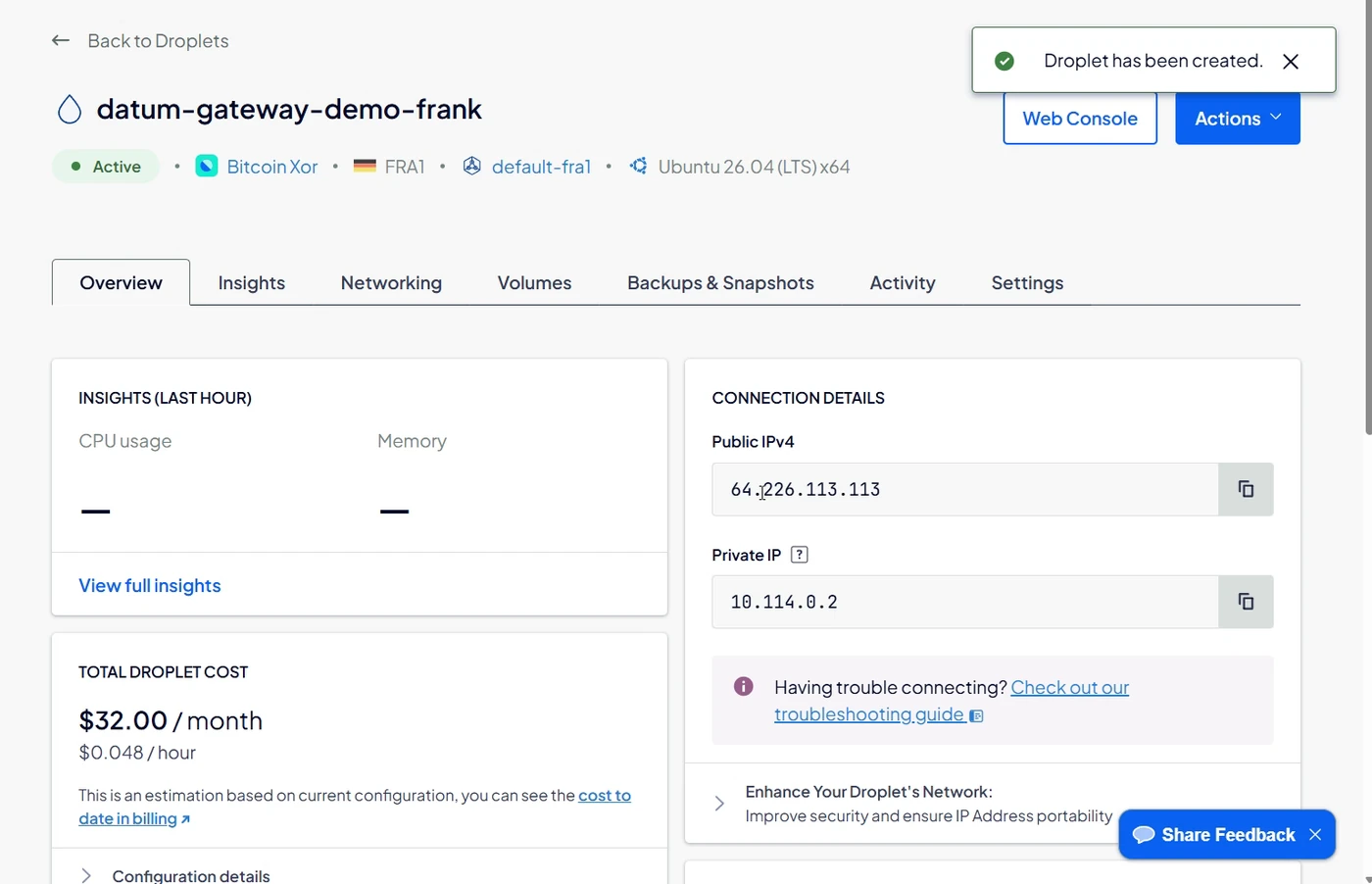Screen dimensions: 1372x884
Task: Open cost to date in billing link
Action: [355, 807]
